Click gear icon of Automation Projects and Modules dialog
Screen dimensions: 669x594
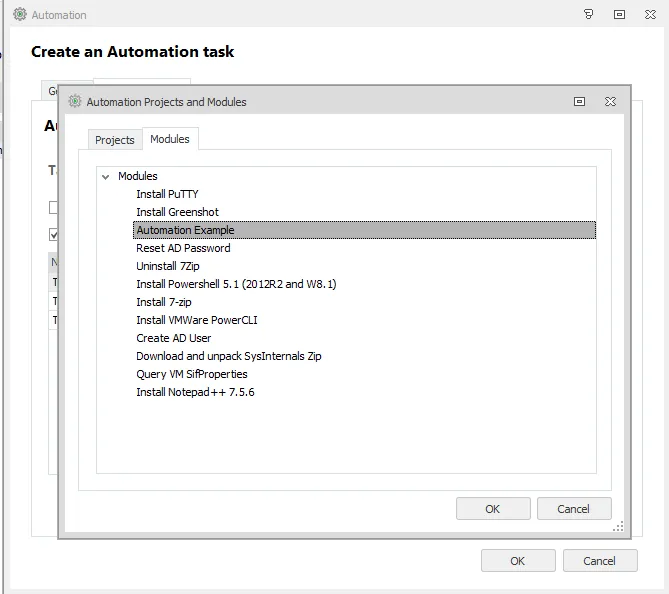74,101
